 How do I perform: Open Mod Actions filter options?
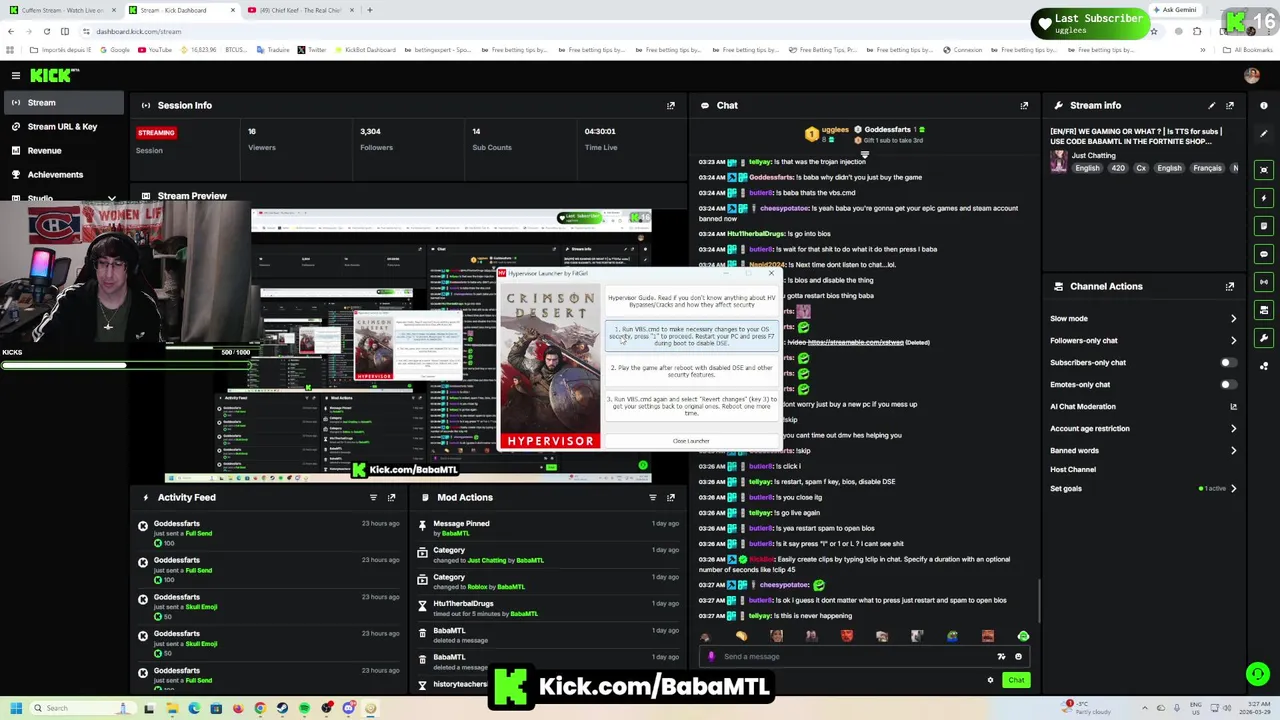653,497
